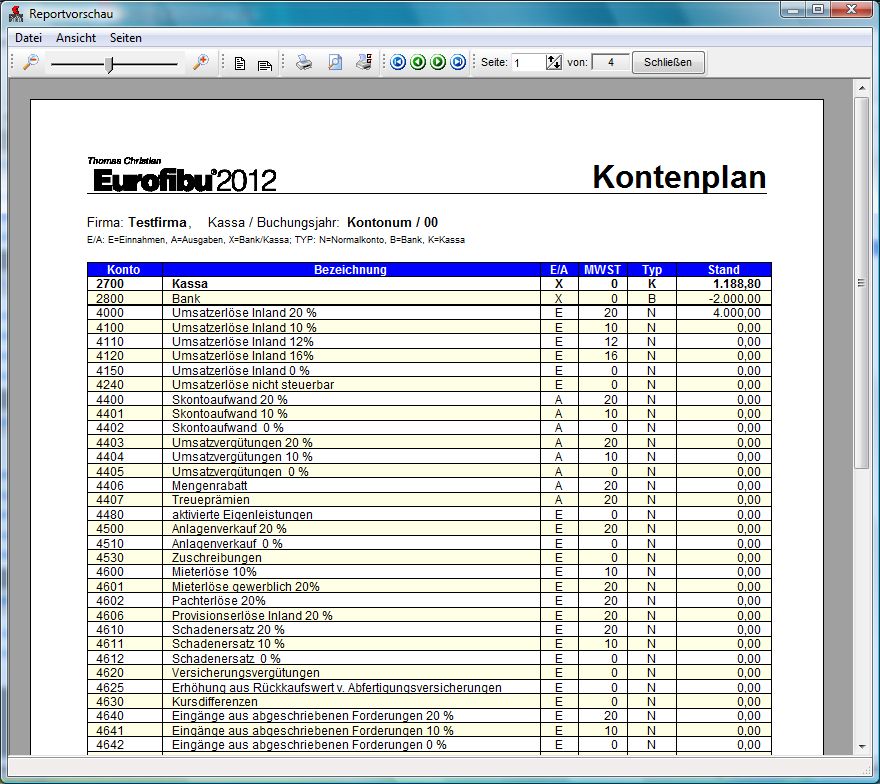Minimize the Reportvorschau window

793,10
